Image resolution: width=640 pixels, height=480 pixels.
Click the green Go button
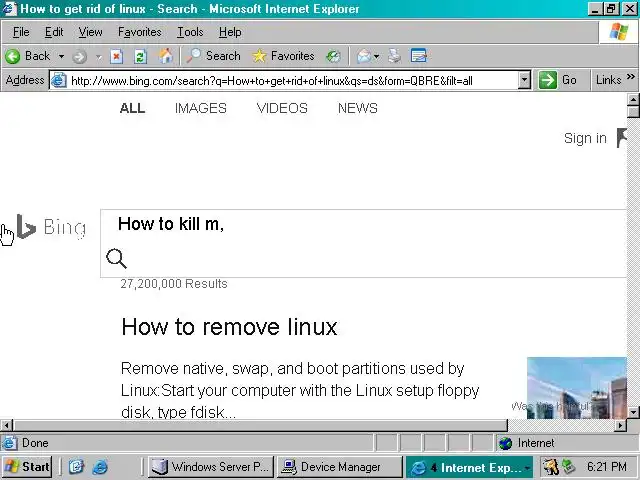(557, 80)
